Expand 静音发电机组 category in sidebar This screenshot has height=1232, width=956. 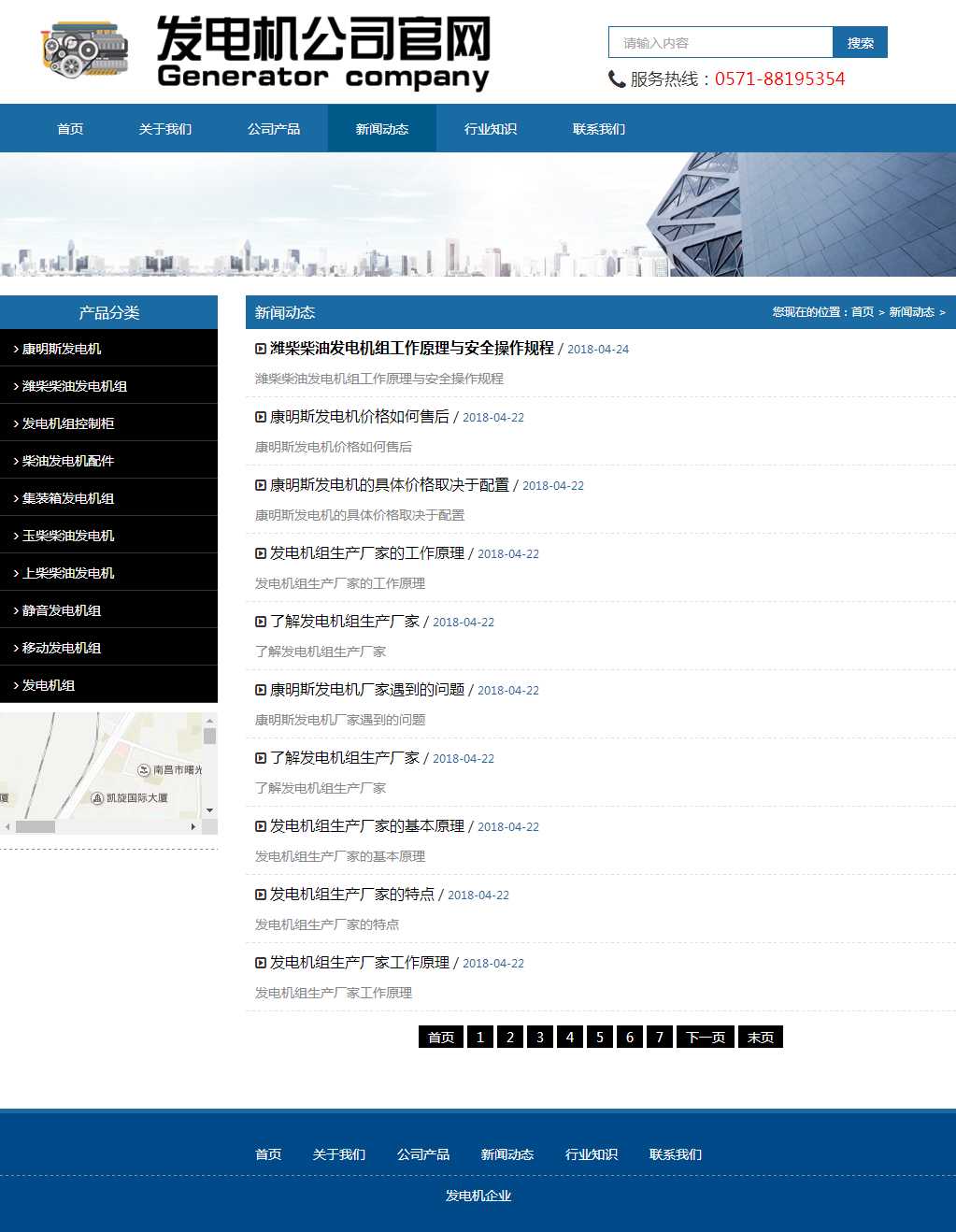62,610
